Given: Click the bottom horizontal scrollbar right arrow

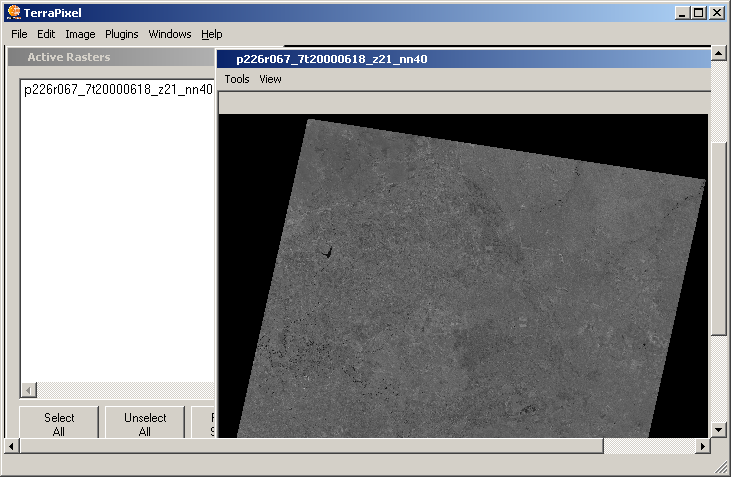Looking at the screenshot, I should tap(702, 446).
